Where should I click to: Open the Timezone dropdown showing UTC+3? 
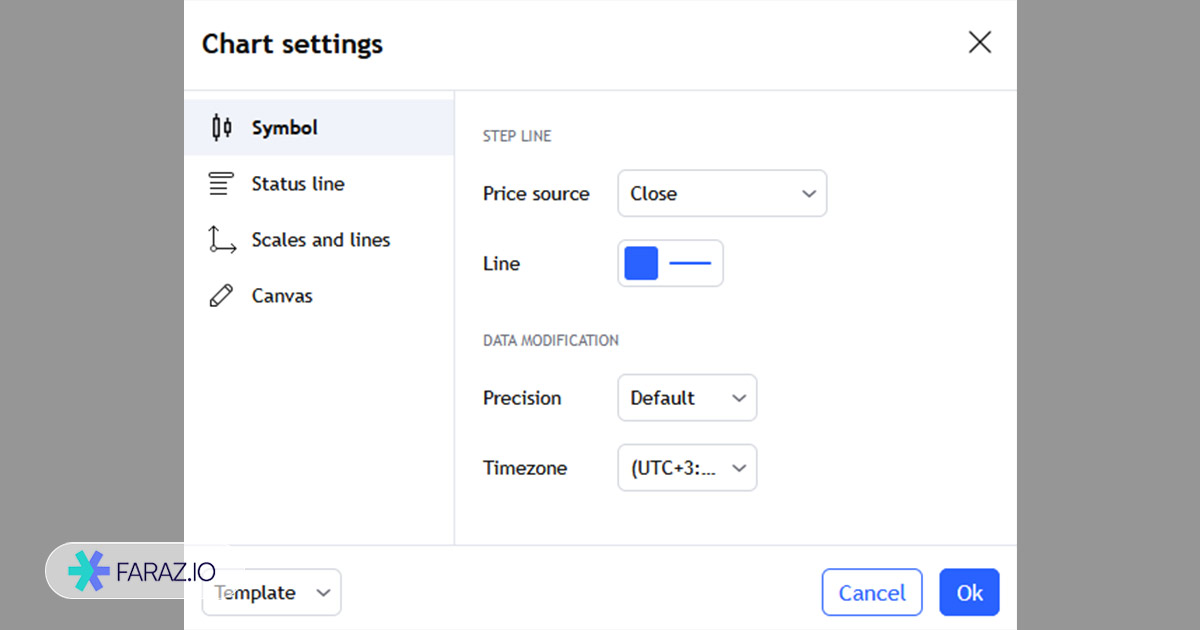click(687, 468)
